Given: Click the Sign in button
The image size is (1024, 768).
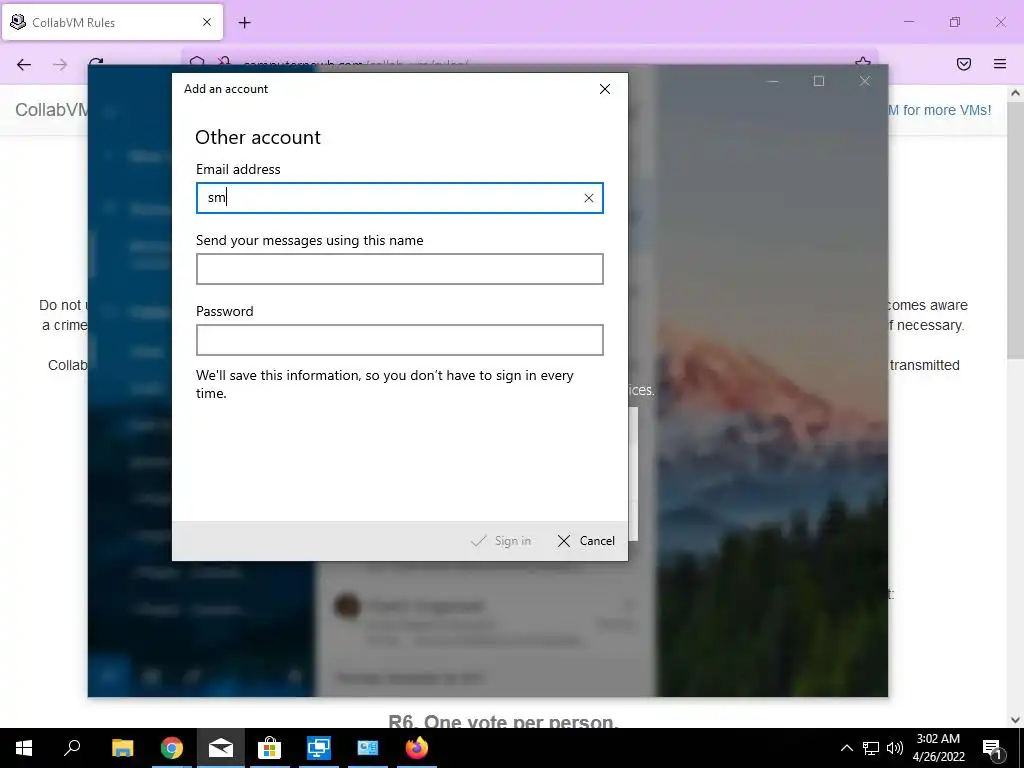Looking at the screenshot, I should (501, 541).
